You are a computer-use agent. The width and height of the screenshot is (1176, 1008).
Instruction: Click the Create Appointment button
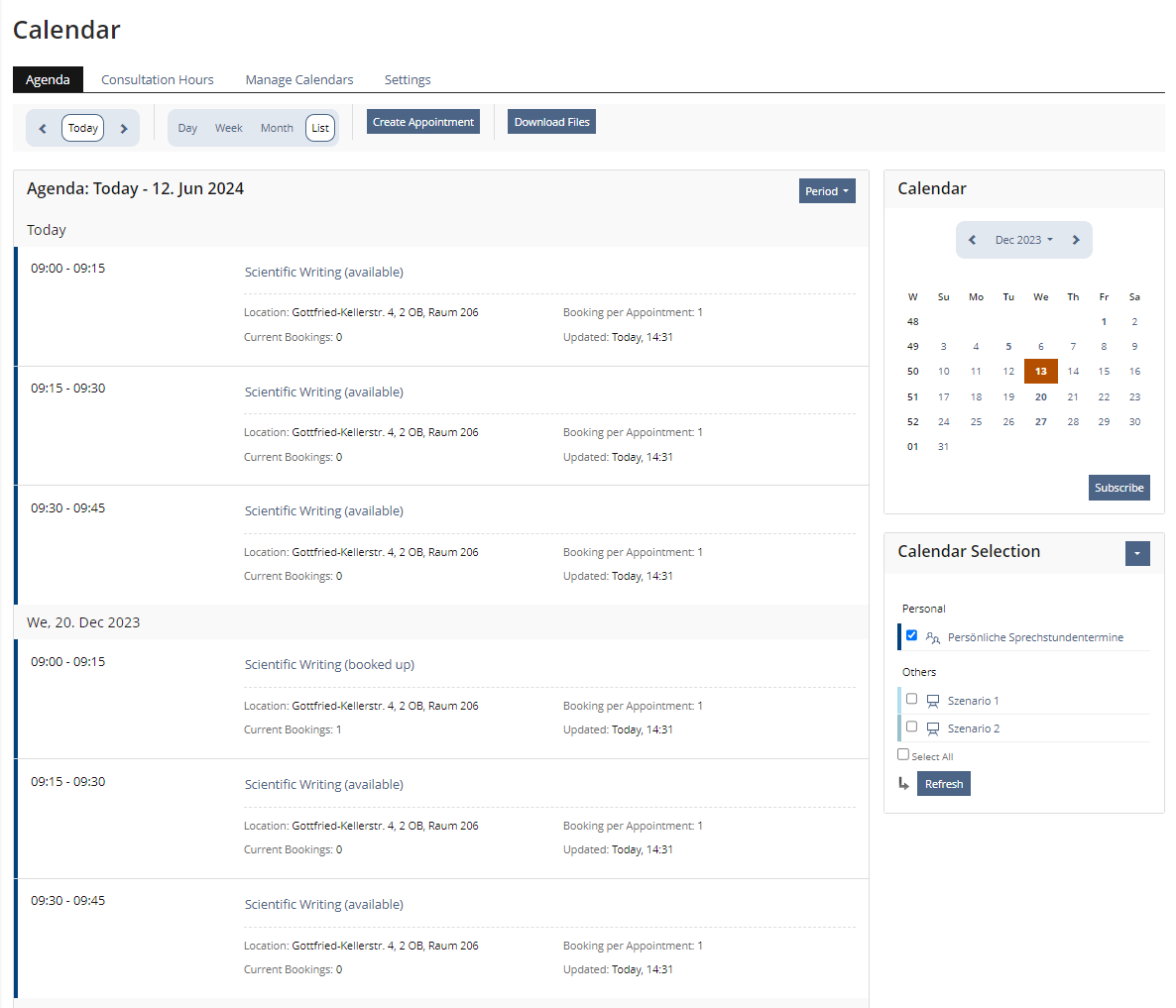click(x=422, y=122)
